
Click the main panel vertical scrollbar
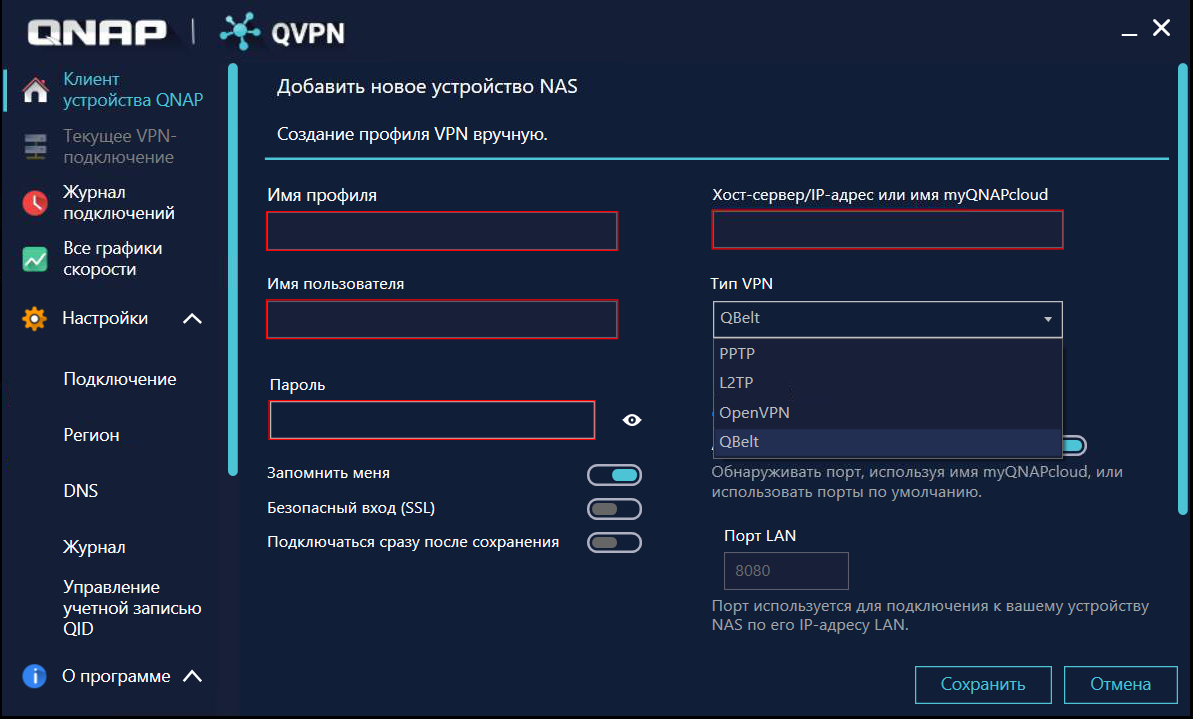(1182, 289)
